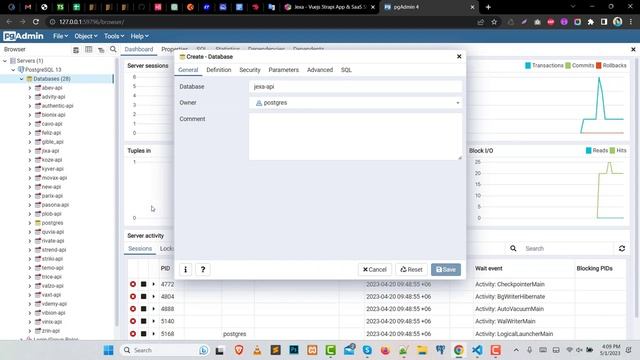Cancel query black square for PID 5140
This screenshot has height=360, width=640.
click(x=144, y=321)
